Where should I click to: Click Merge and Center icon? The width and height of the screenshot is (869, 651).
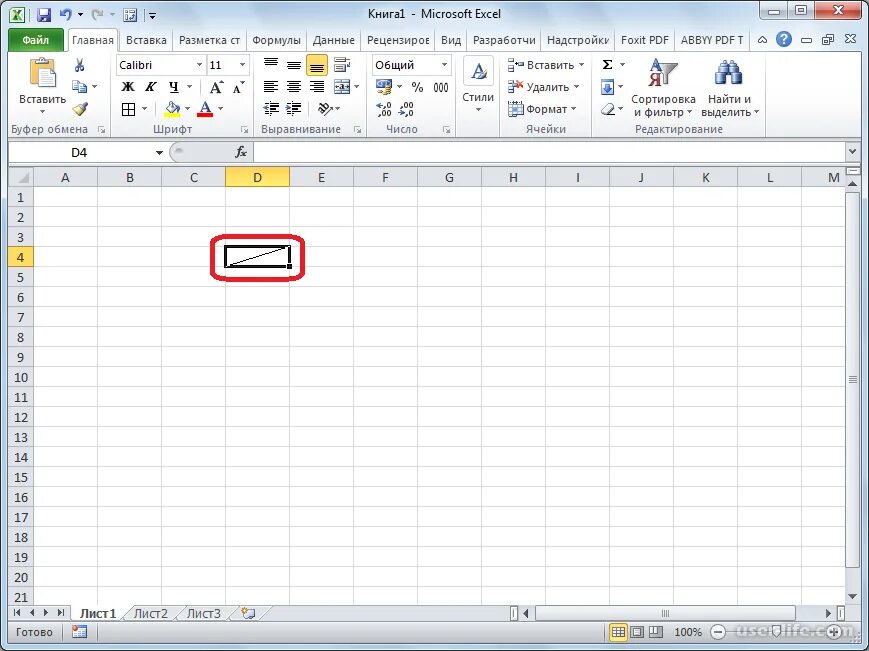coord(342,86)
